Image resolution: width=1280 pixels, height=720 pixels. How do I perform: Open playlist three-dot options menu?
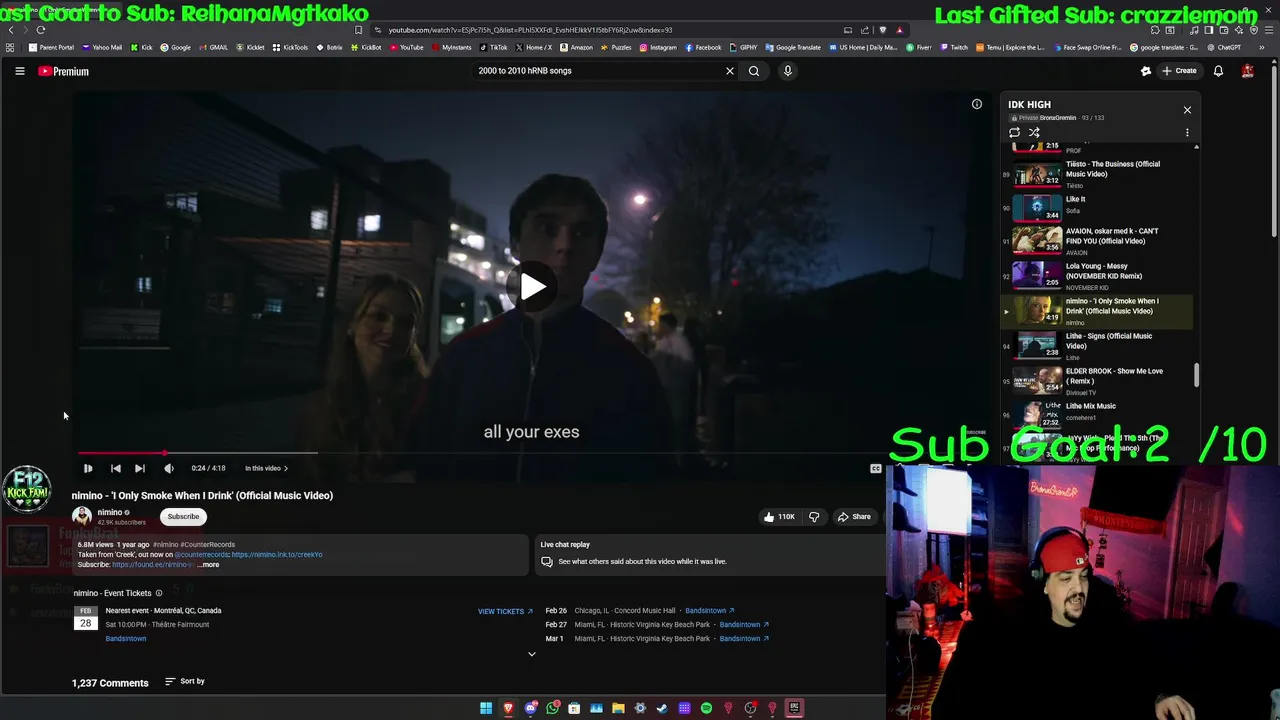point(1187,133)
